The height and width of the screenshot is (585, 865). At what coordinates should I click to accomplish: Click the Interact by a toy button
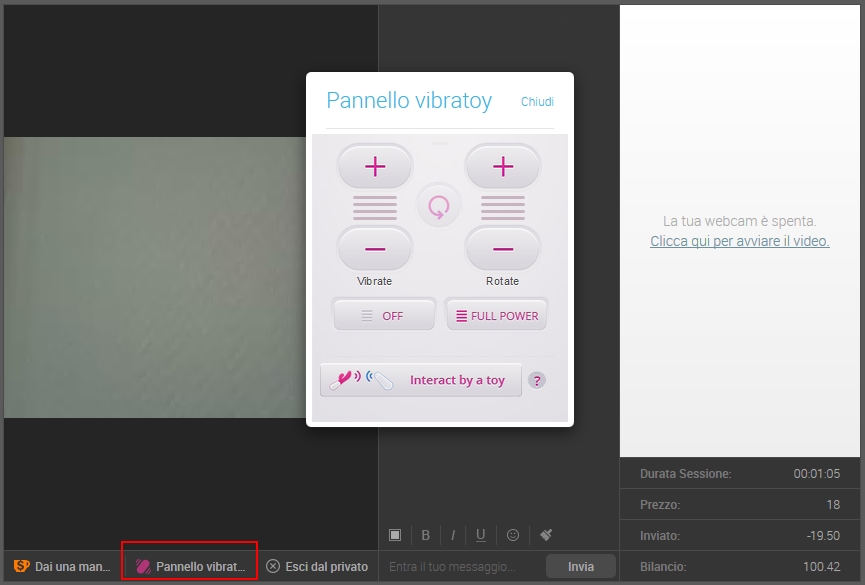click(x=421, y=380)
